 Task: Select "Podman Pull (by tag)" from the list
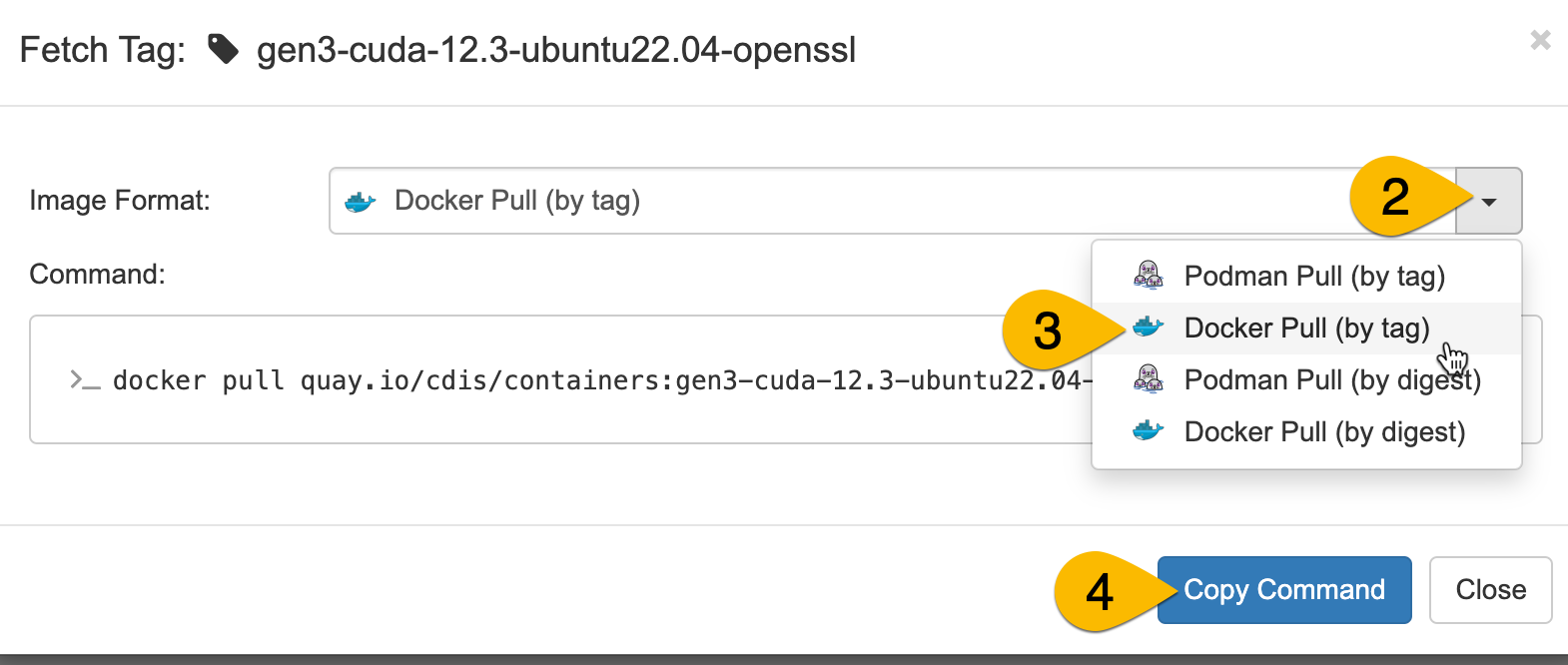pos(1314,276)
